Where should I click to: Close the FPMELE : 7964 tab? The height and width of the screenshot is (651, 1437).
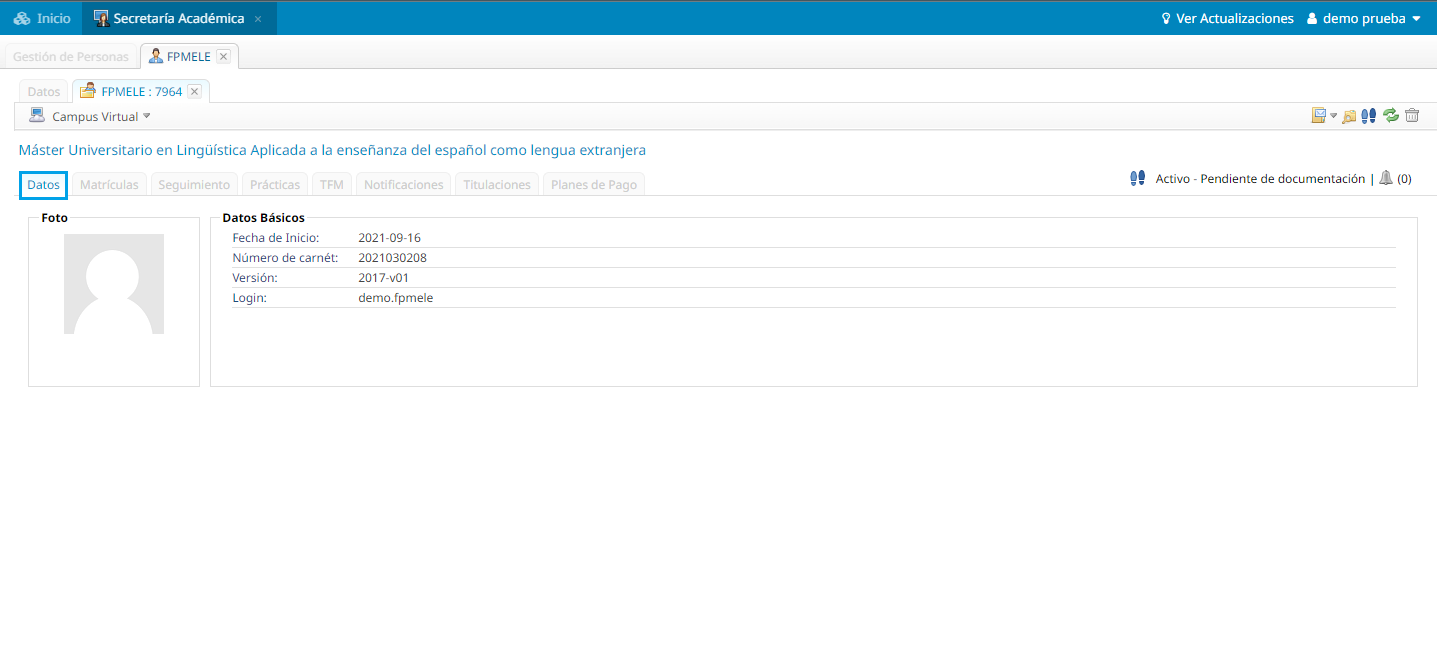point(195,91)
